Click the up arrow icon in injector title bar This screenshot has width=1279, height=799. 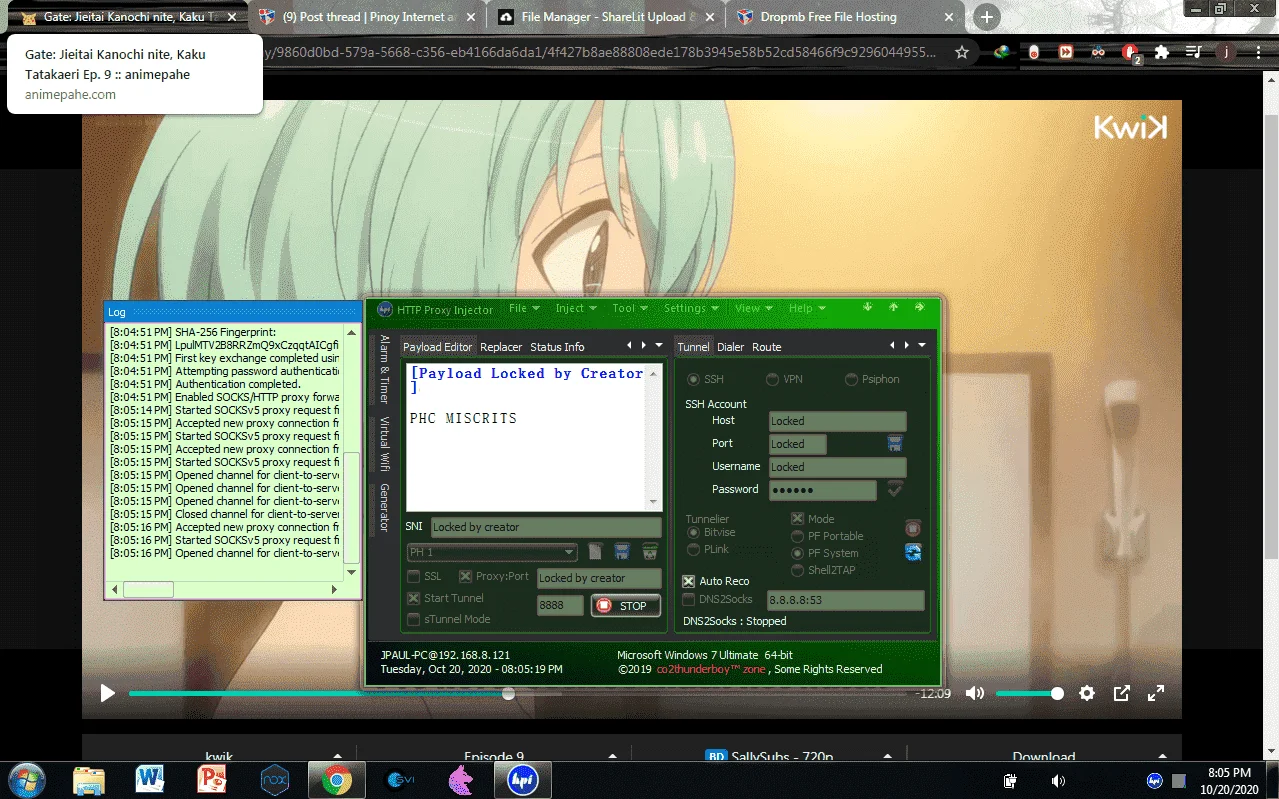893,307
